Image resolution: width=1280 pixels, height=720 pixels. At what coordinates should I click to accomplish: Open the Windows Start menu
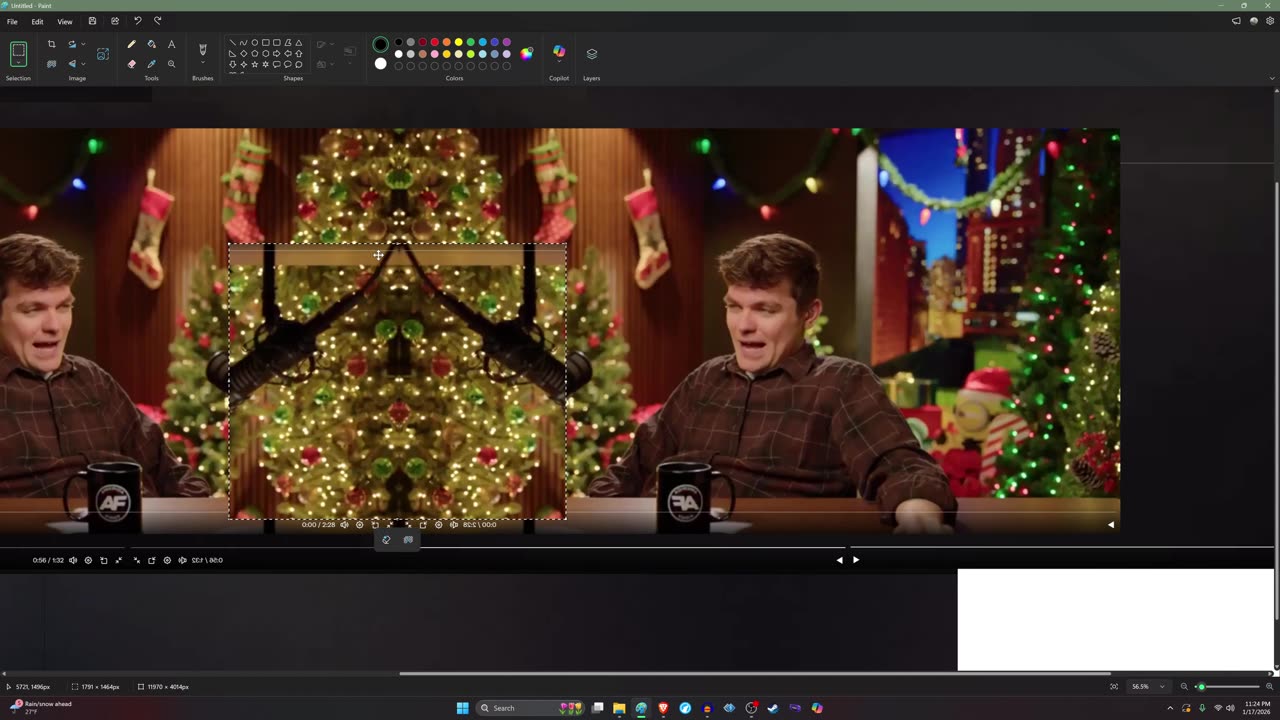462,708
